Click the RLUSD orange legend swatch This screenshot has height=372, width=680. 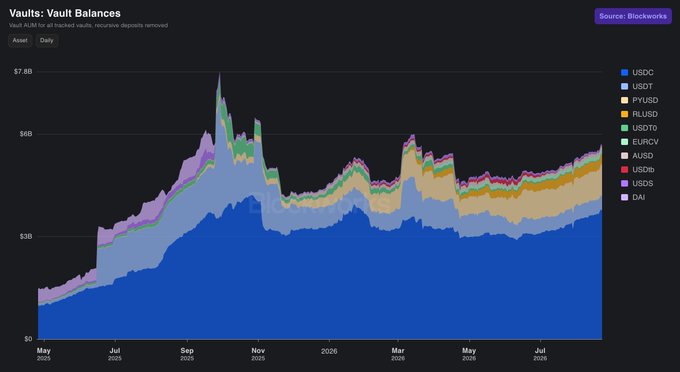pos(624,114)
